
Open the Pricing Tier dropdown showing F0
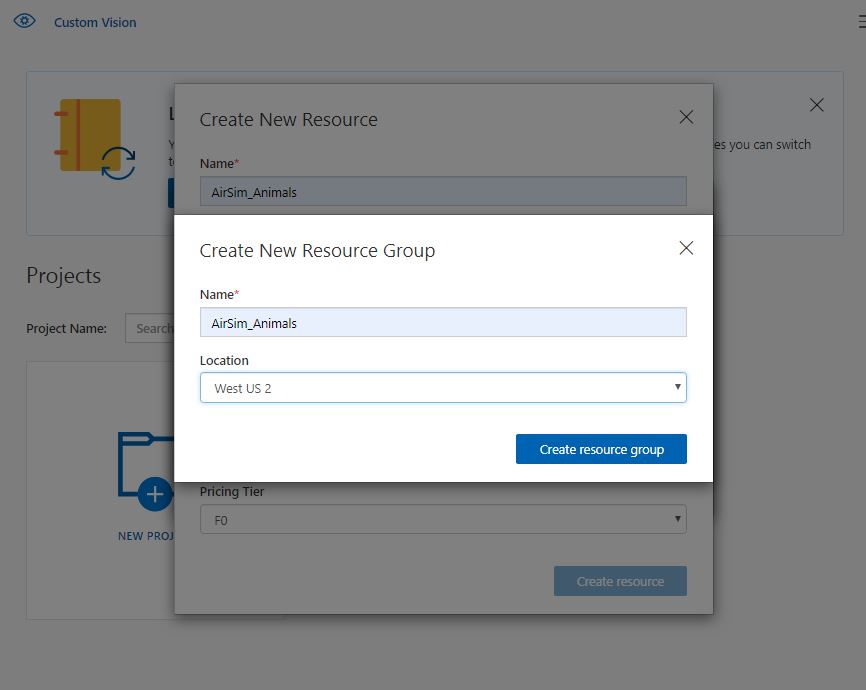(x=443, y=519)
